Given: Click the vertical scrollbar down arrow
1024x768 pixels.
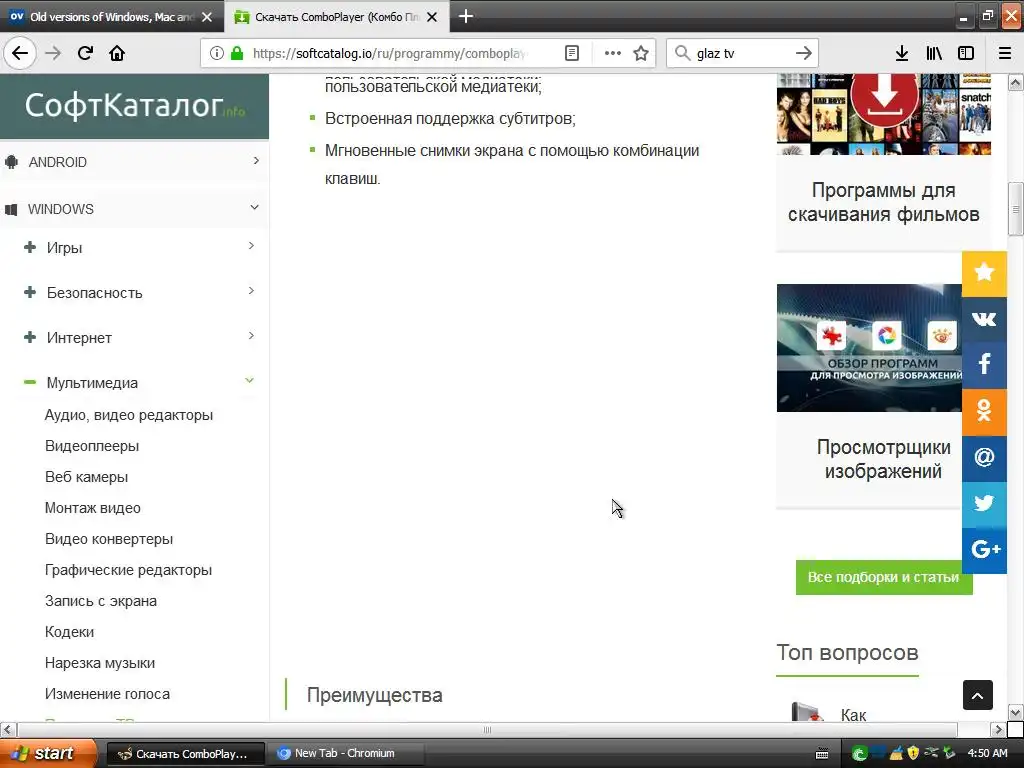Looking at the screenshot, I should point(1016,712).
